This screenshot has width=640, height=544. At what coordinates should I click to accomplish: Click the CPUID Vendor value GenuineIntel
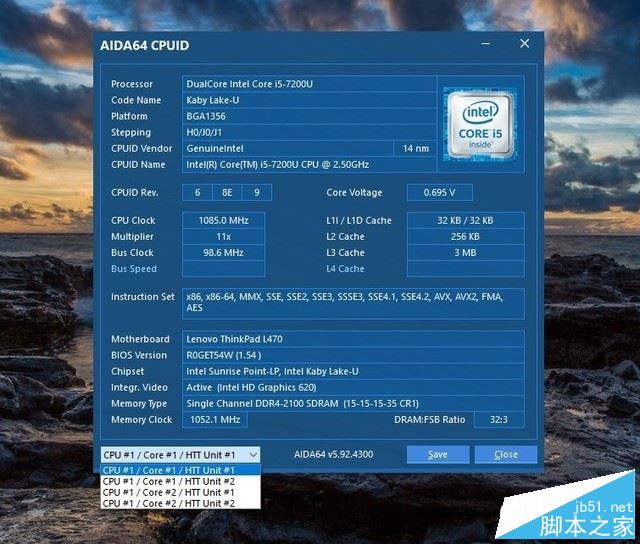(x=288, y=149)
